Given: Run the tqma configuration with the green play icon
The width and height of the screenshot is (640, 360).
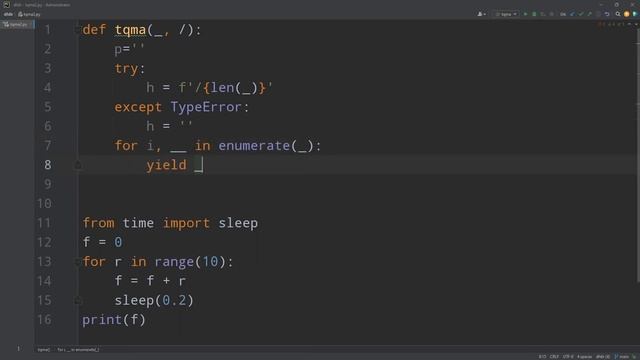Looking at the screenshot, I should tap(525, 14).
